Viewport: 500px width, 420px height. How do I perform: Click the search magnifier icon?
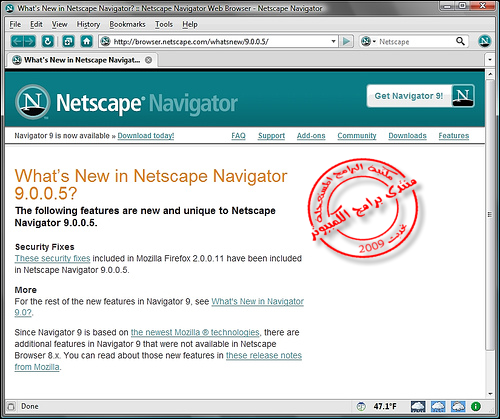(460, 41)
